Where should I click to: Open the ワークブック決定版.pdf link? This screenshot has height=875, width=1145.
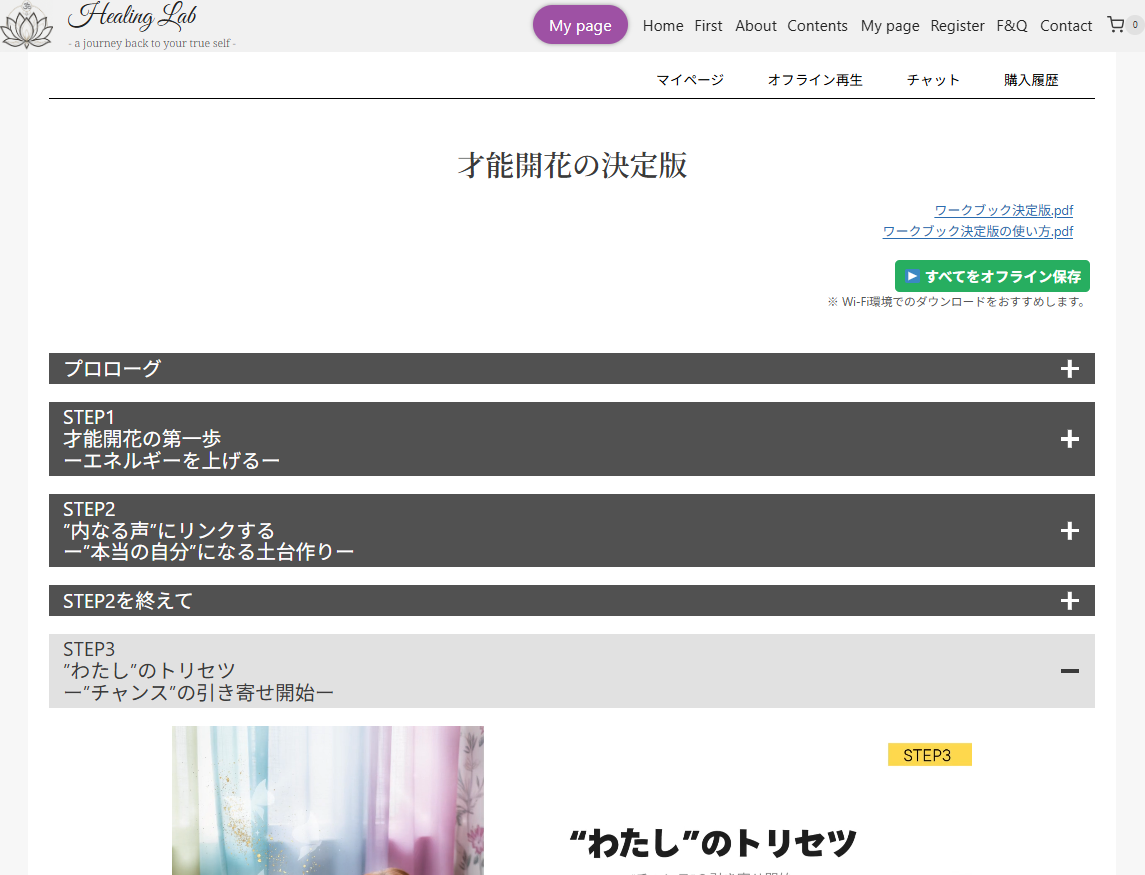coord(1003,210)
